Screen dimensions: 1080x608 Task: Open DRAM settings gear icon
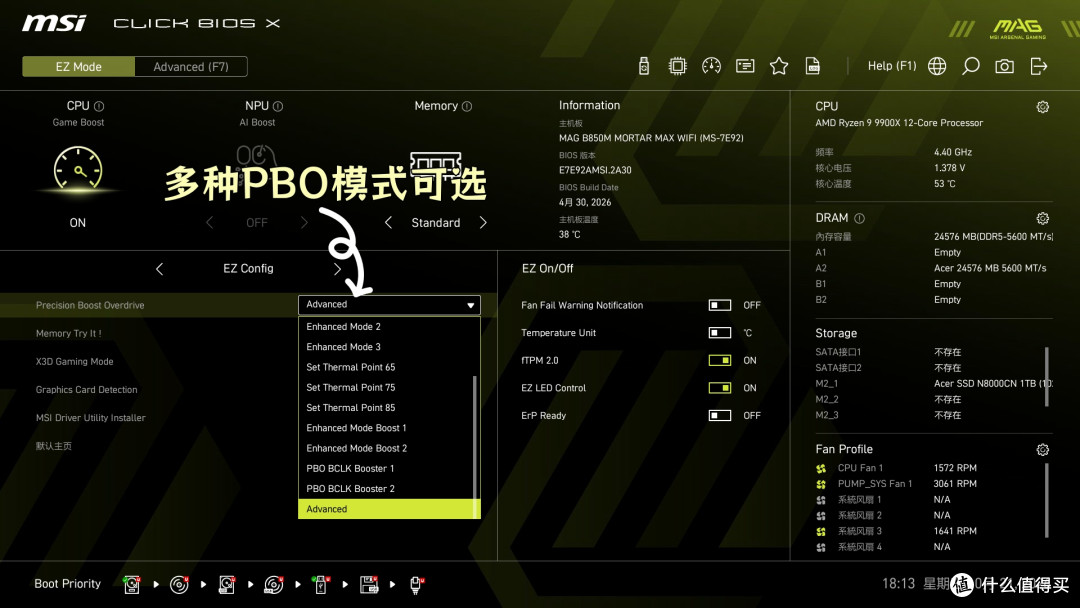pyautogui.click(x=1043, y=218)
